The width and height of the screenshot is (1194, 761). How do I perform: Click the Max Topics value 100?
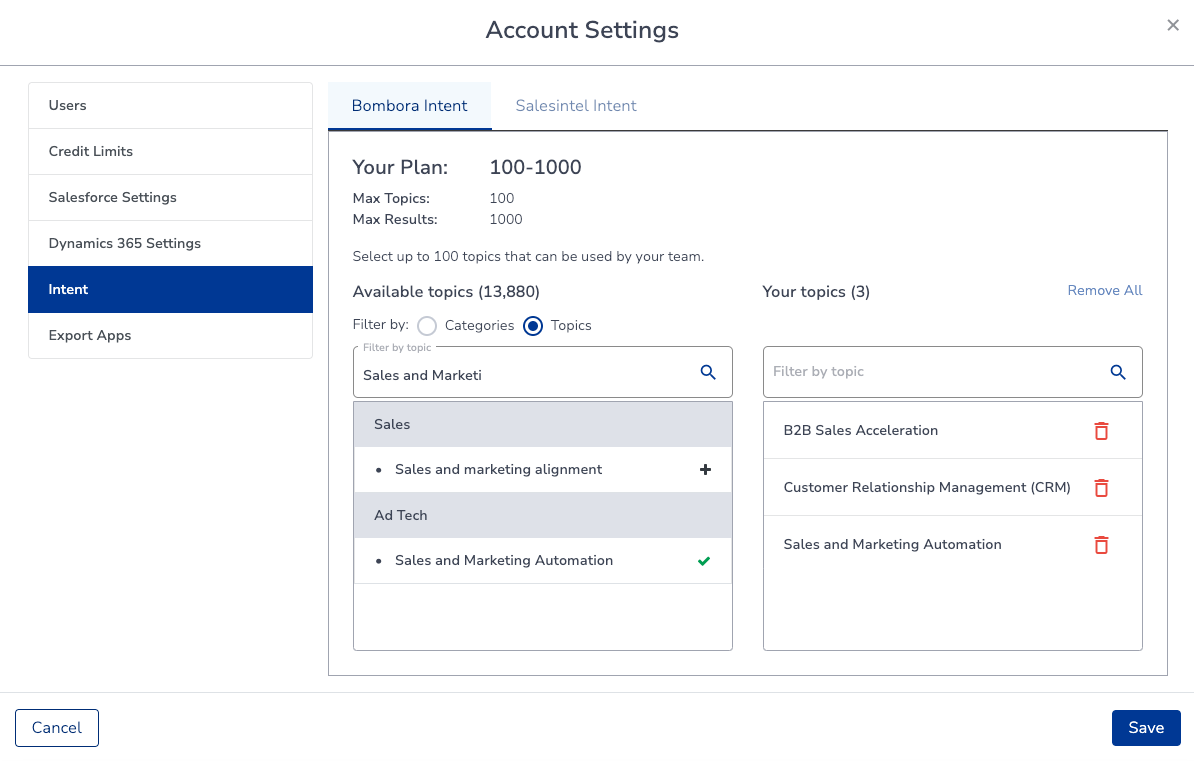(502, 198)
